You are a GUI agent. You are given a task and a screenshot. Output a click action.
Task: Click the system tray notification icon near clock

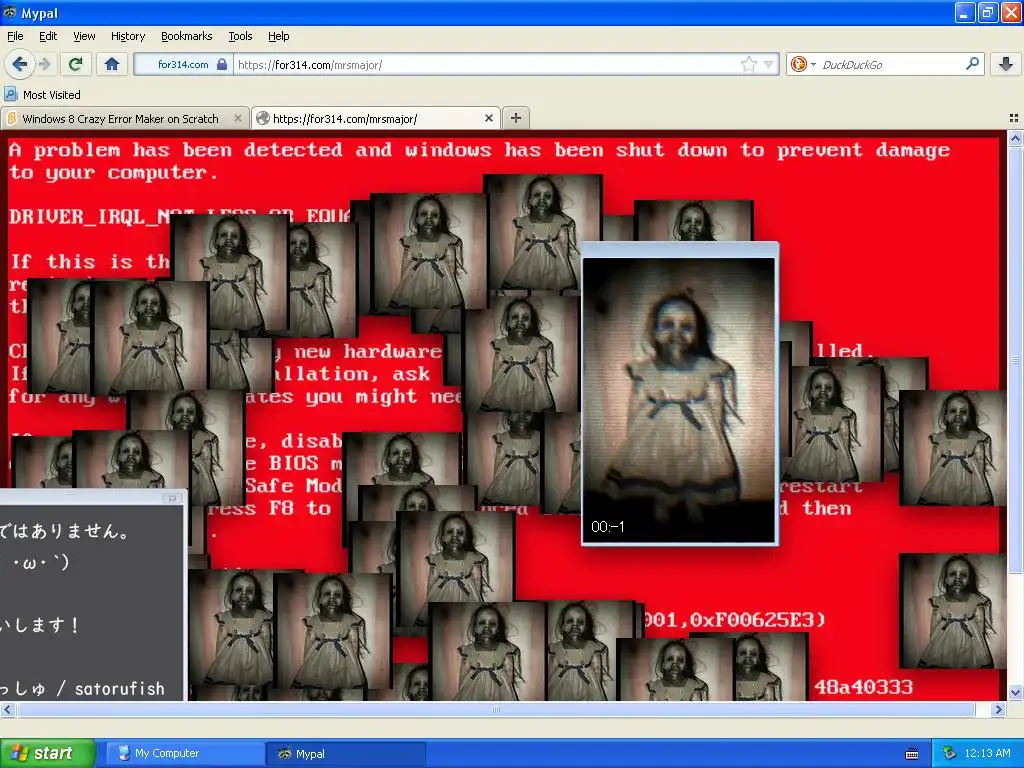[x=949, y=753]
